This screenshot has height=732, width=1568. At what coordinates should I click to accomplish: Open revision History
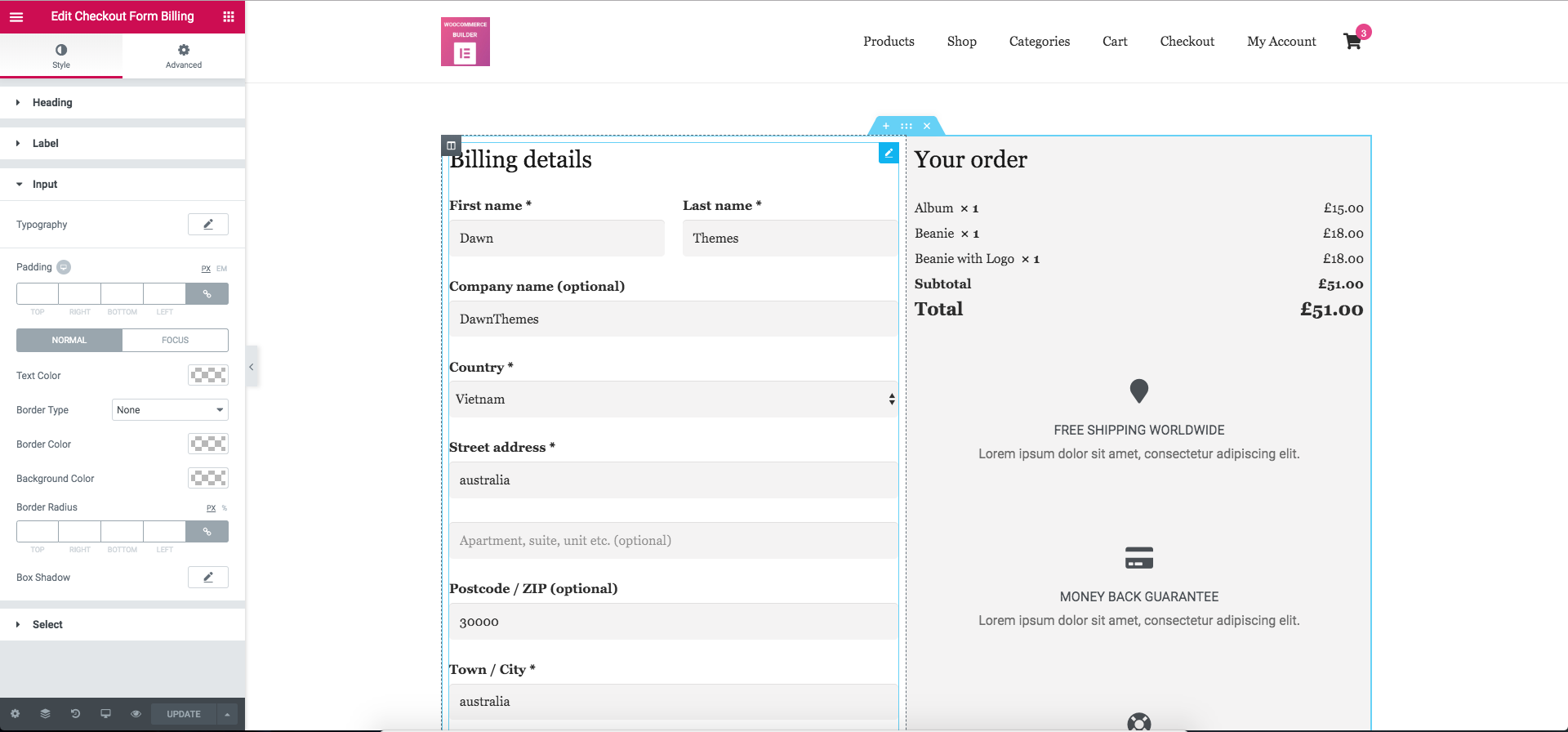point(75,713)
